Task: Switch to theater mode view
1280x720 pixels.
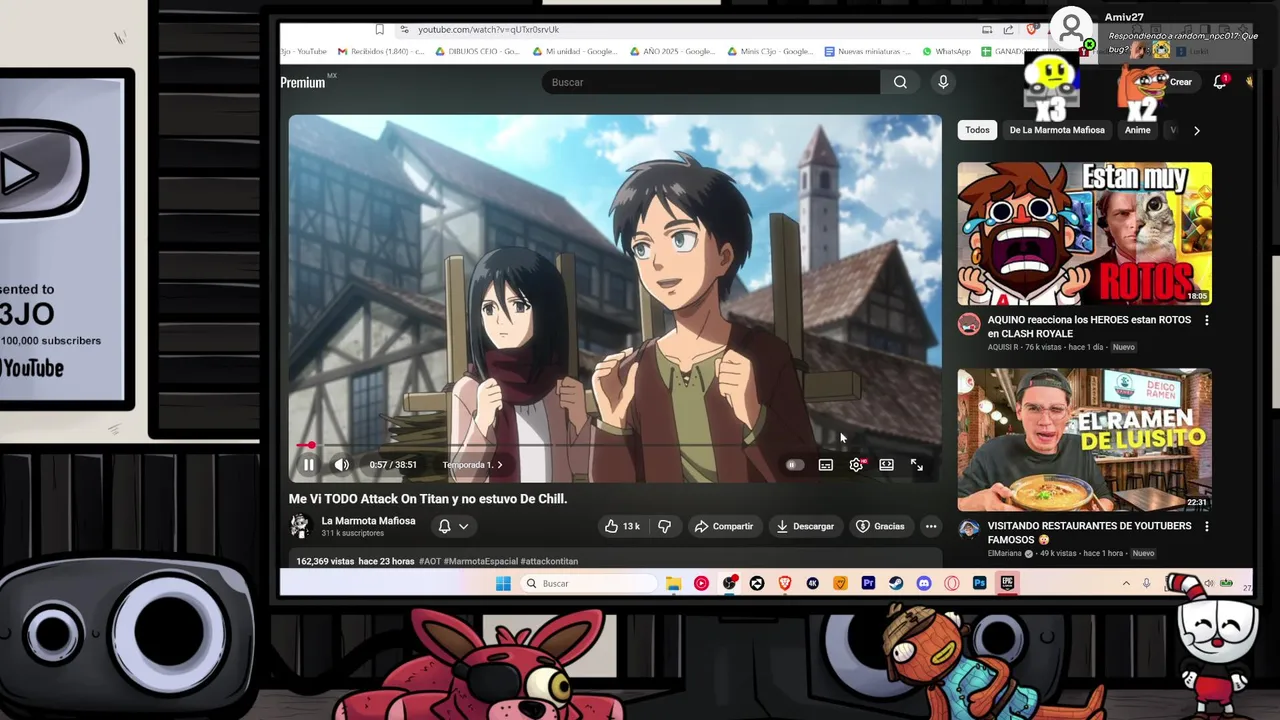Action: pyautogui.click(x=886, y=465)
